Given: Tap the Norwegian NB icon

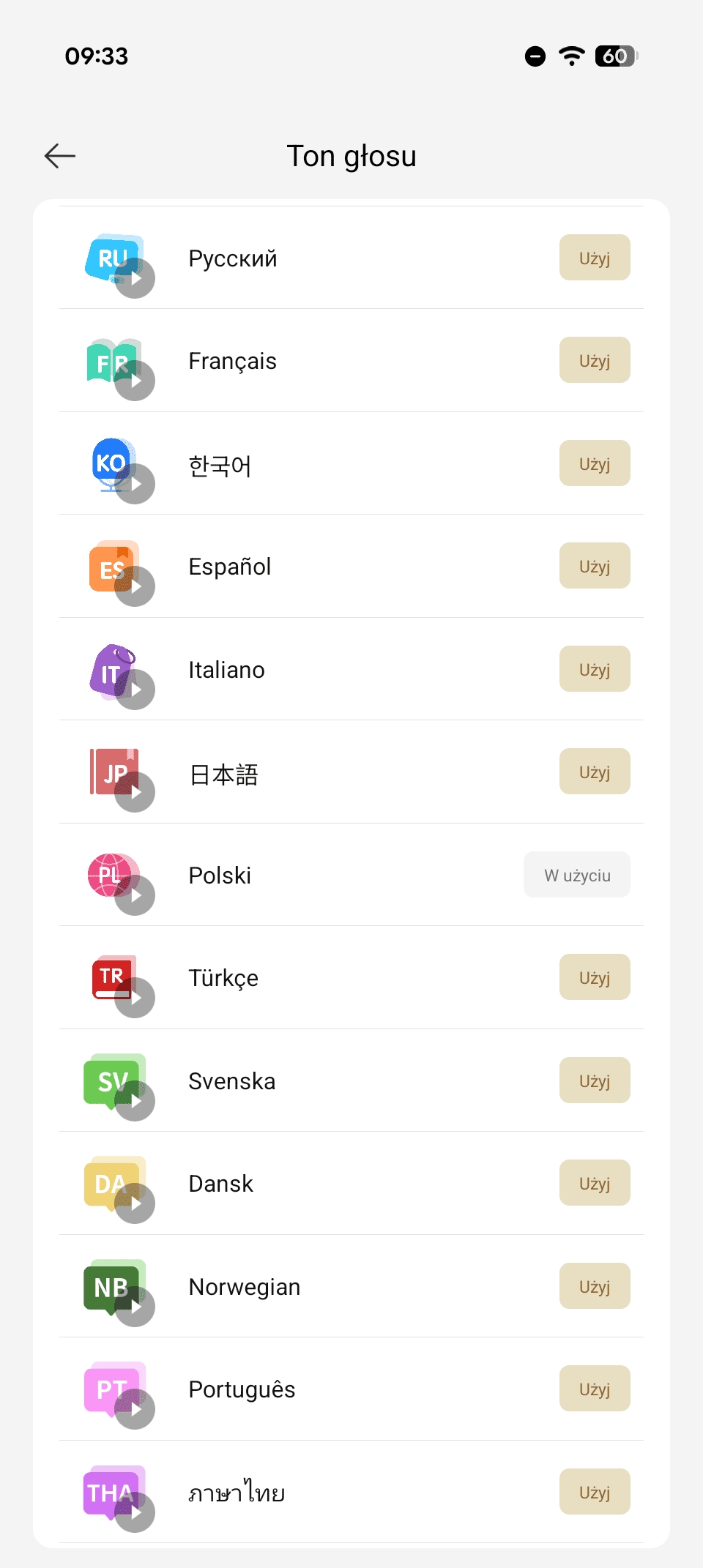Looking at the screenshot, I should [110, 1286].
